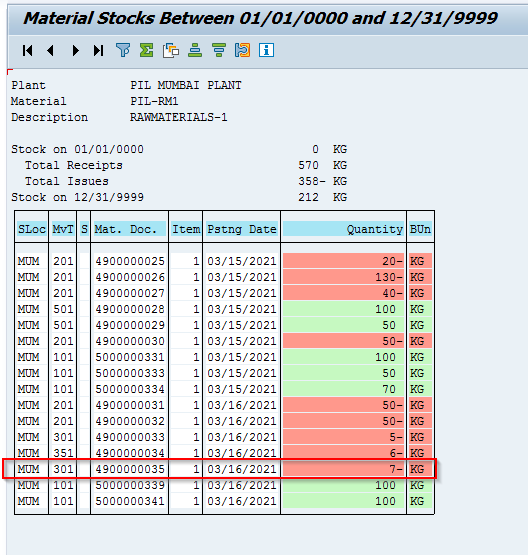Screen dimensions: 528x555
Task: Sort descending using toolbar icon
Action: [219, 50]
